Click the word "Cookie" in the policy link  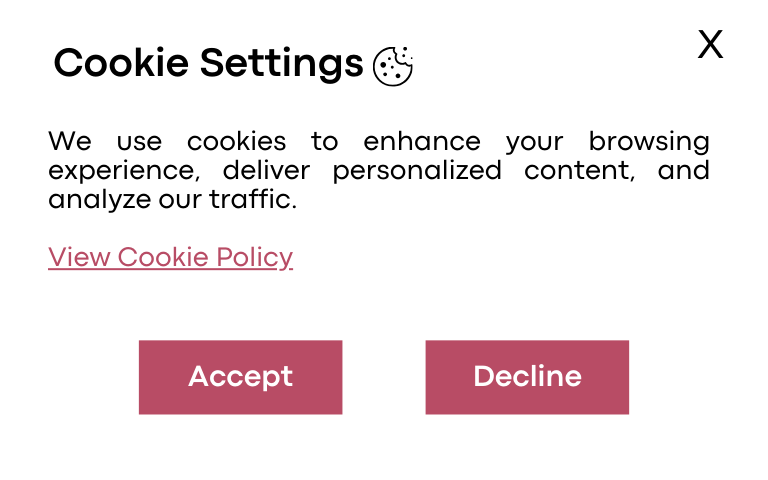pos(163,257)
